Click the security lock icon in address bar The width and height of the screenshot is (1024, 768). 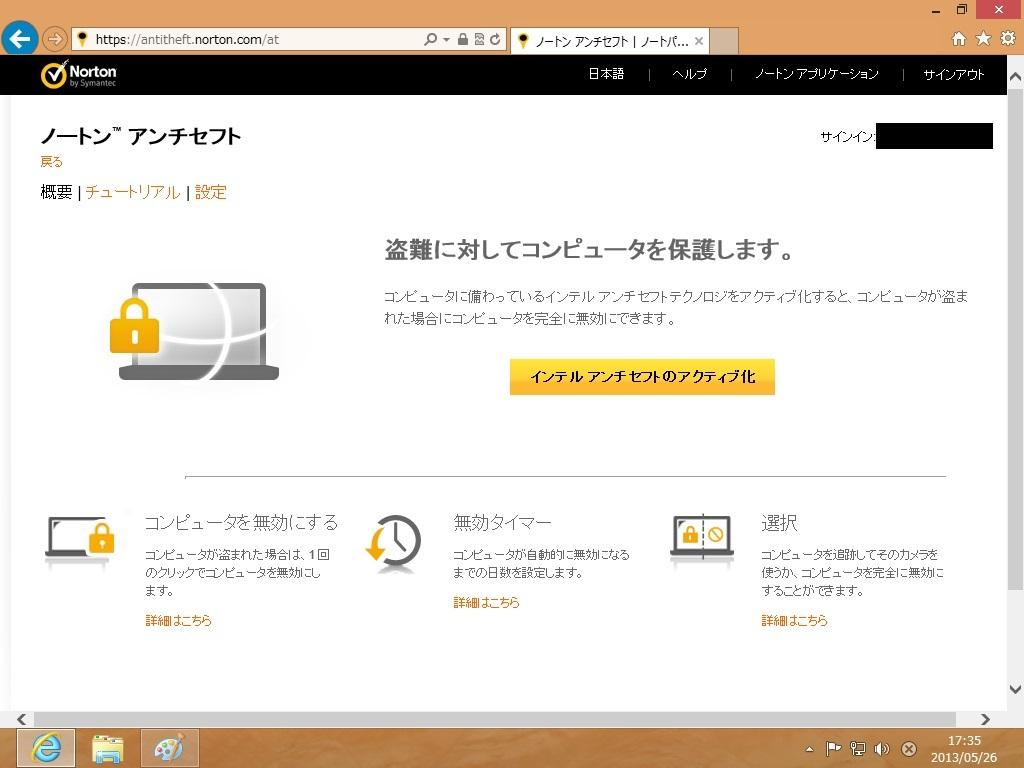click(x=462, y=40)
